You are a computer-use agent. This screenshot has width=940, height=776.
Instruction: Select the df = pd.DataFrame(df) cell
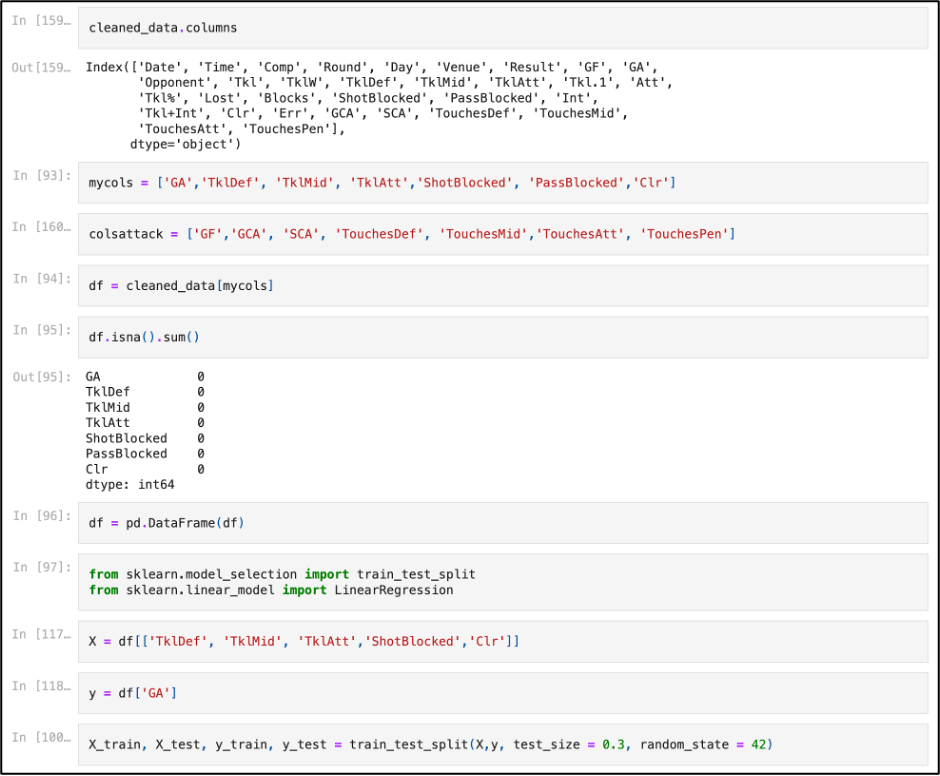pyautogui.click(x=500, y=523)
